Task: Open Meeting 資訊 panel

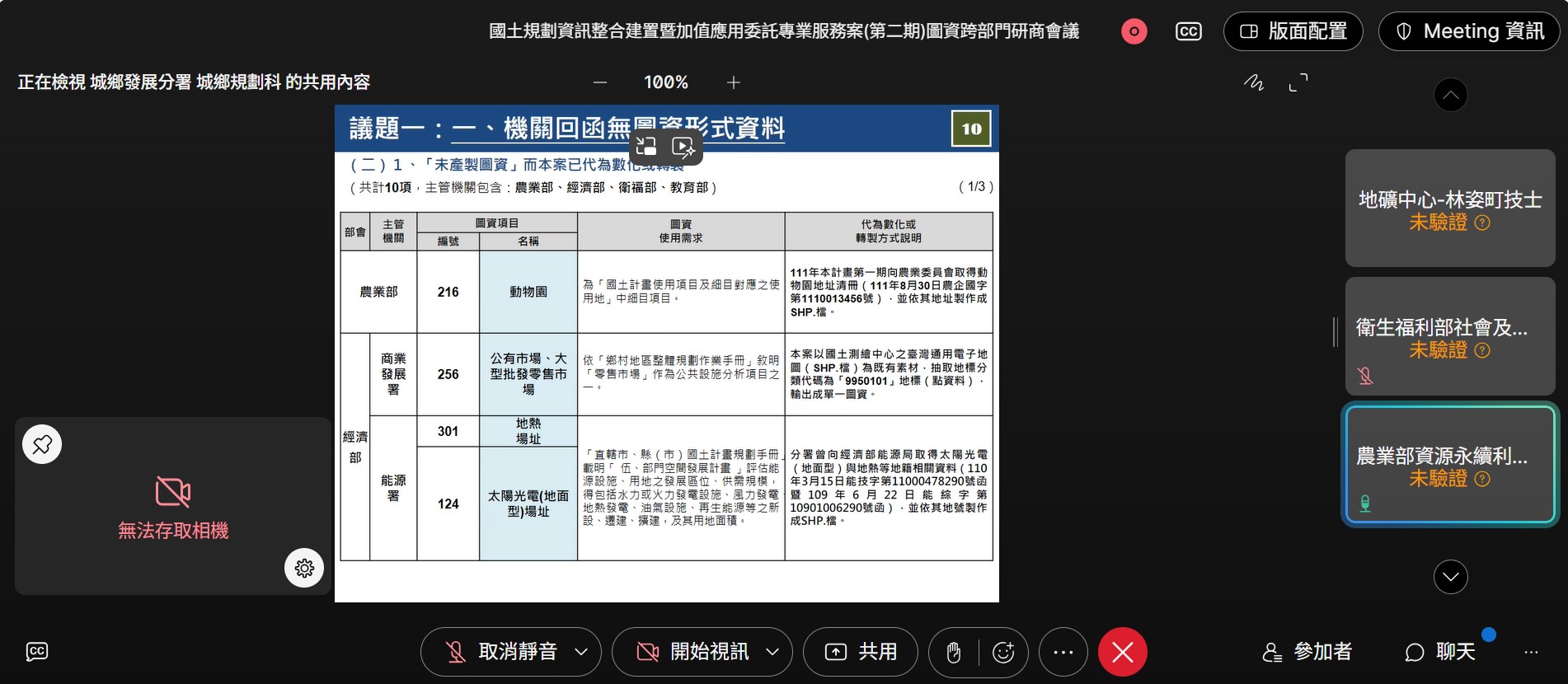Action: click(1469, 31)
